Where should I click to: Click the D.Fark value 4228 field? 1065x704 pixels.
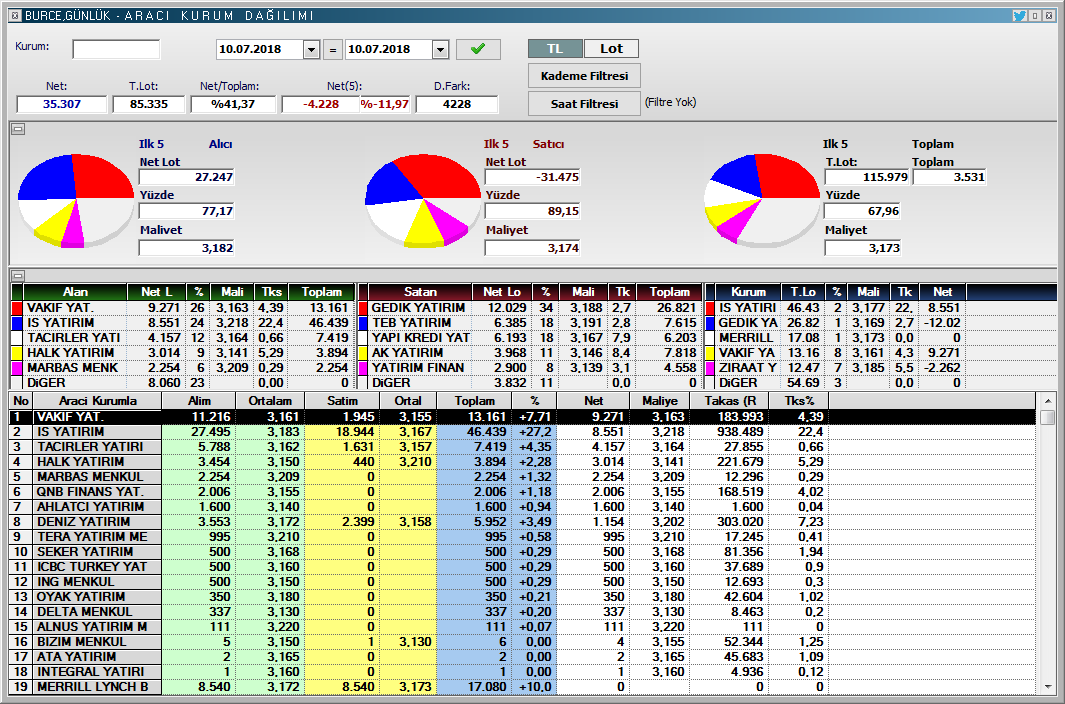point(456,104)
